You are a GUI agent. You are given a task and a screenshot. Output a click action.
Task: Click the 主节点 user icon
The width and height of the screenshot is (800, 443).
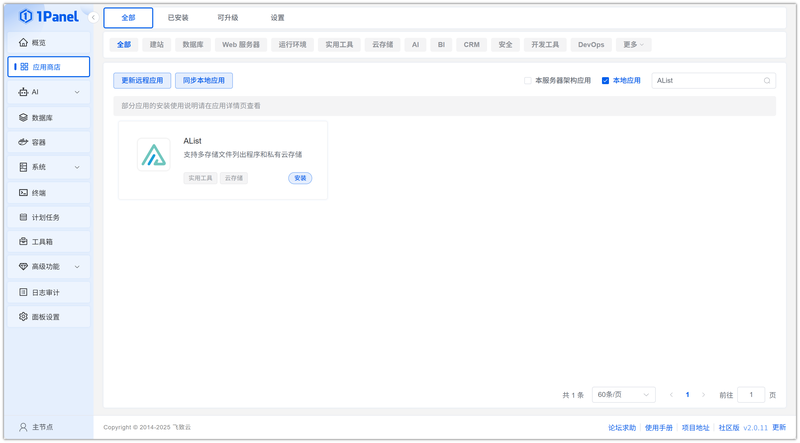23,427
